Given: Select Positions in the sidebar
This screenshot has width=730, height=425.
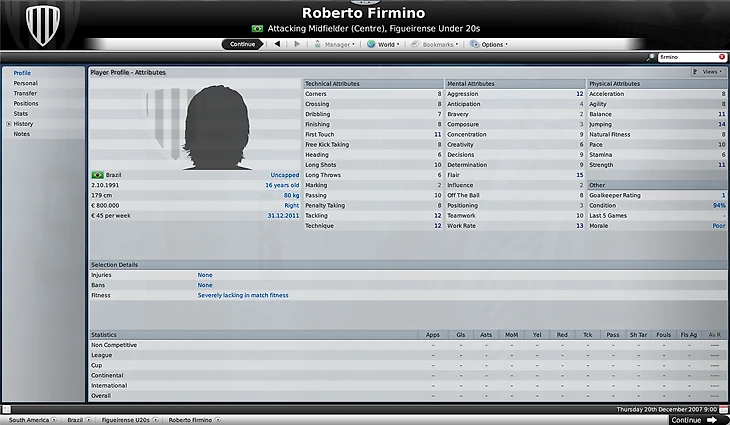Looking at the screenshot, I should click(26, 103).
